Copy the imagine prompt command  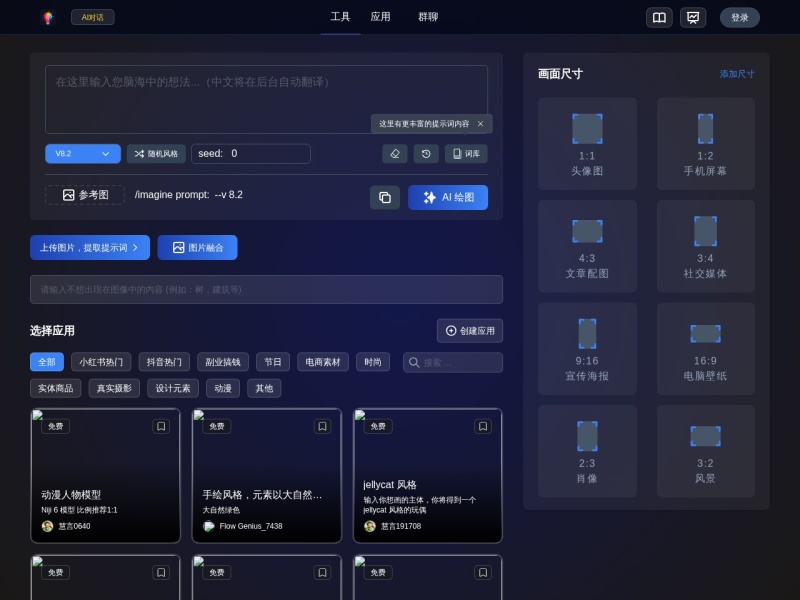click(x=385, y=197)
